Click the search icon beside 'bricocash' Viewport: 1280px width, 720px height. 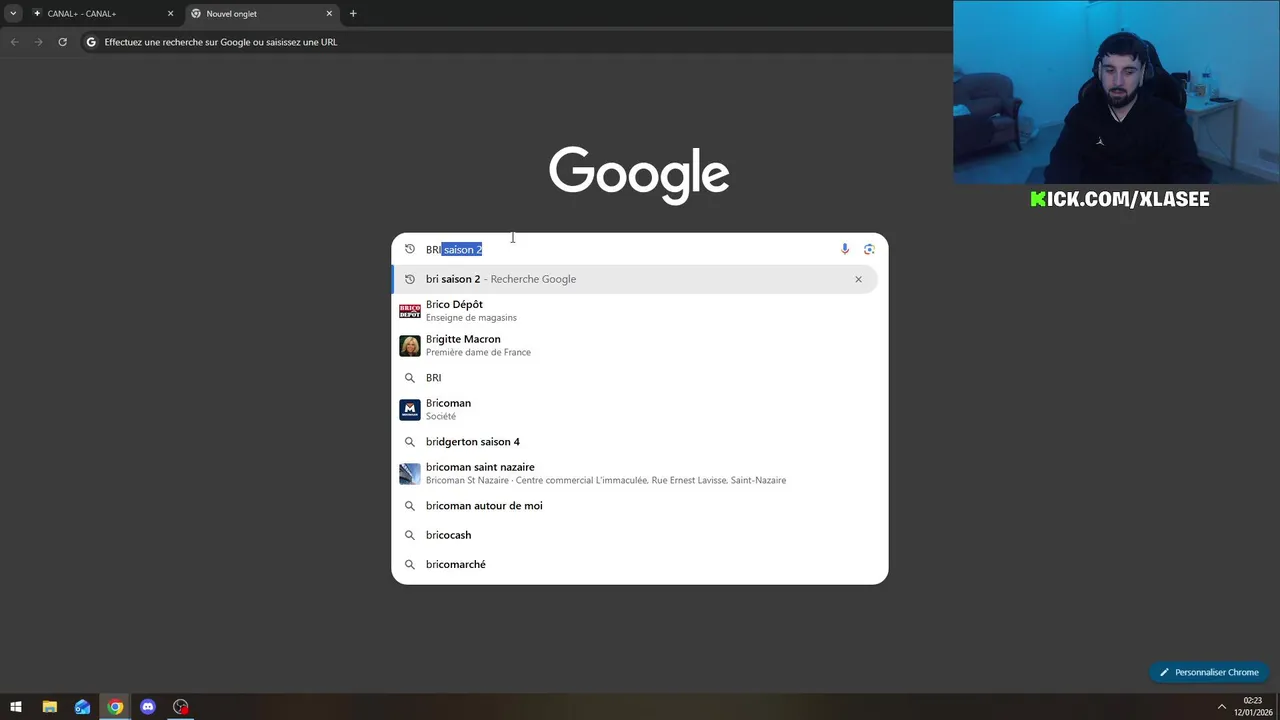click(x=409, y=535)
